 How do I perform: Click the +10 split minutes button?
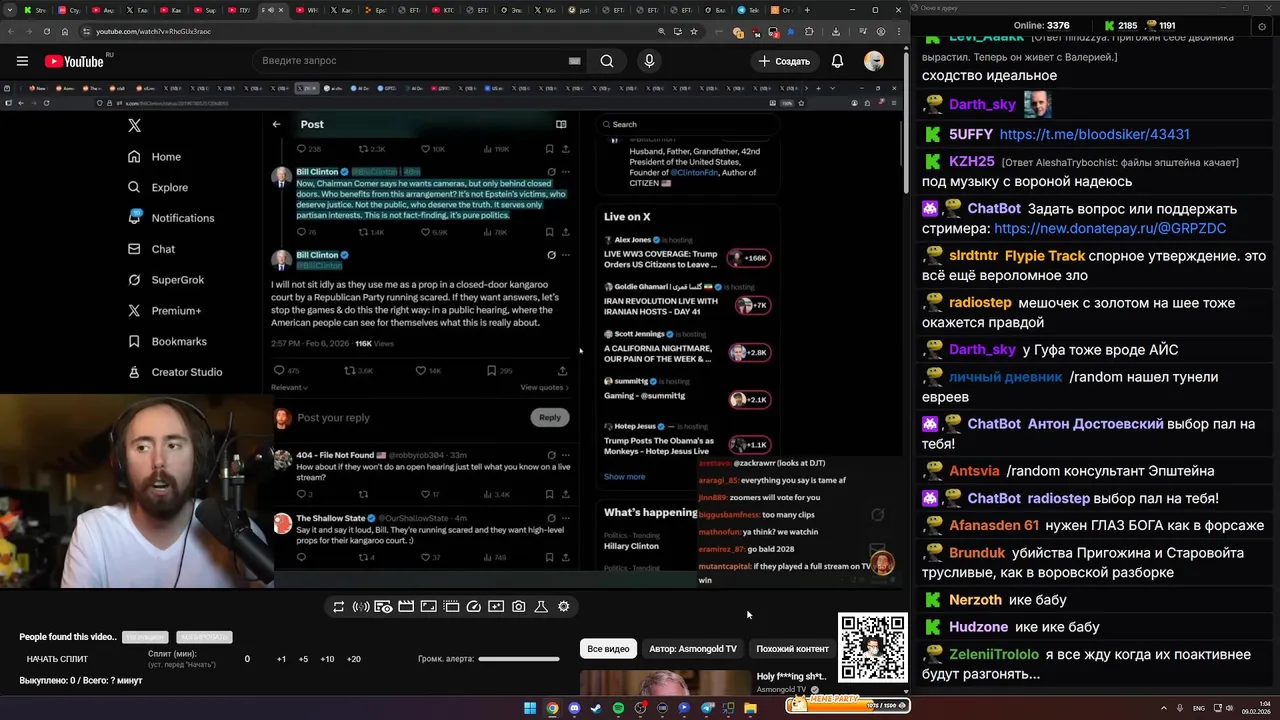pyautogui.click(x=327, y=659)
